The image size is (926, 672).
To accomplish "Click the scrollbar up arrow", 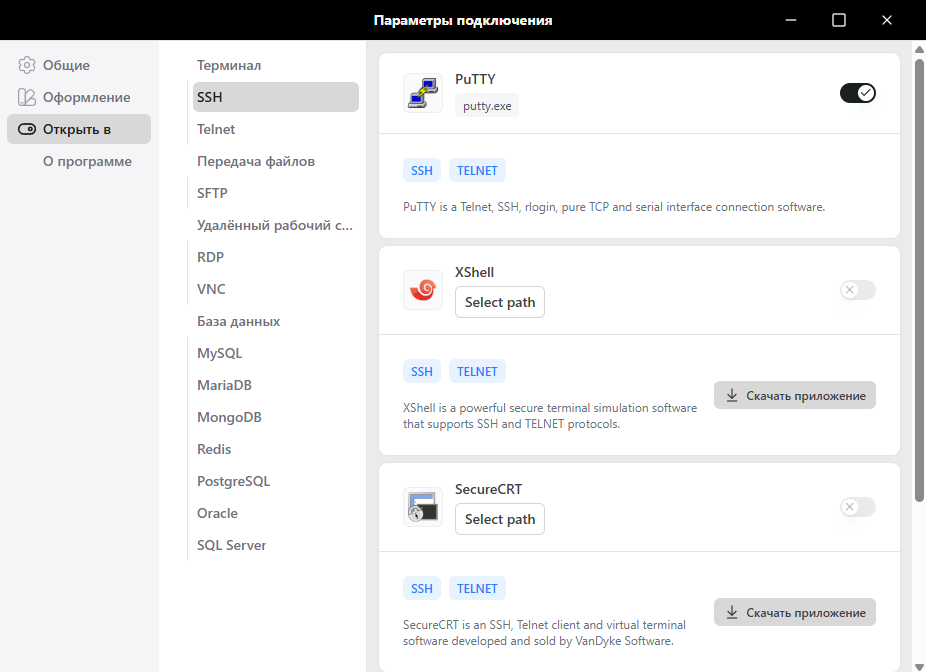I will [x=919, y=49].
